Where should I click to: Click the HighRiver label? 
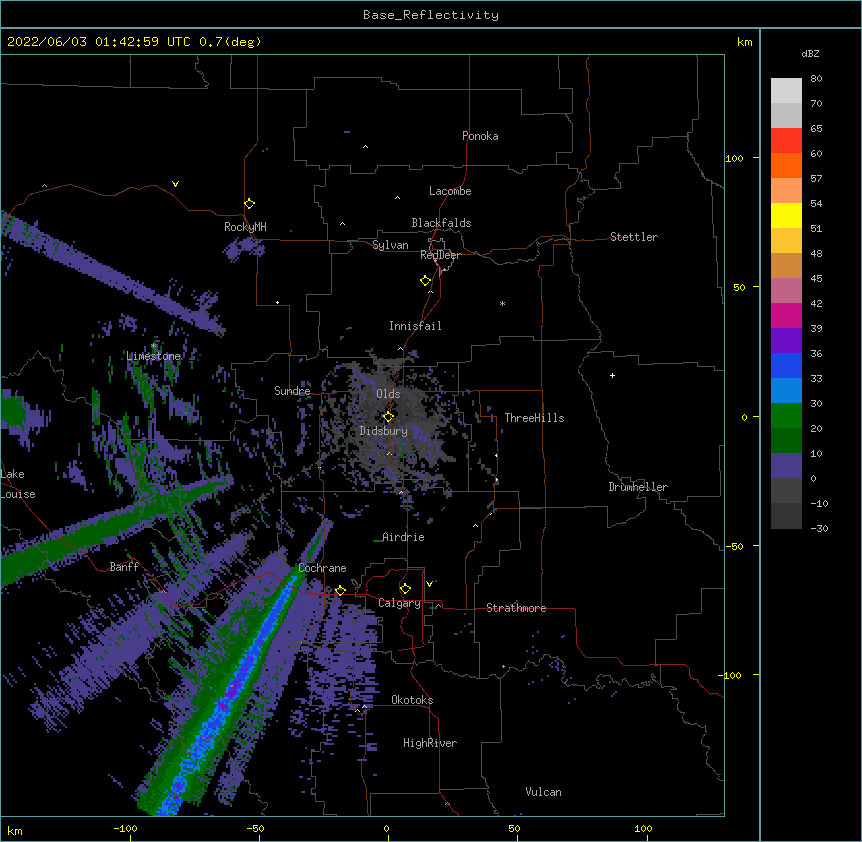pyautogui.click(x=430, y=743)
